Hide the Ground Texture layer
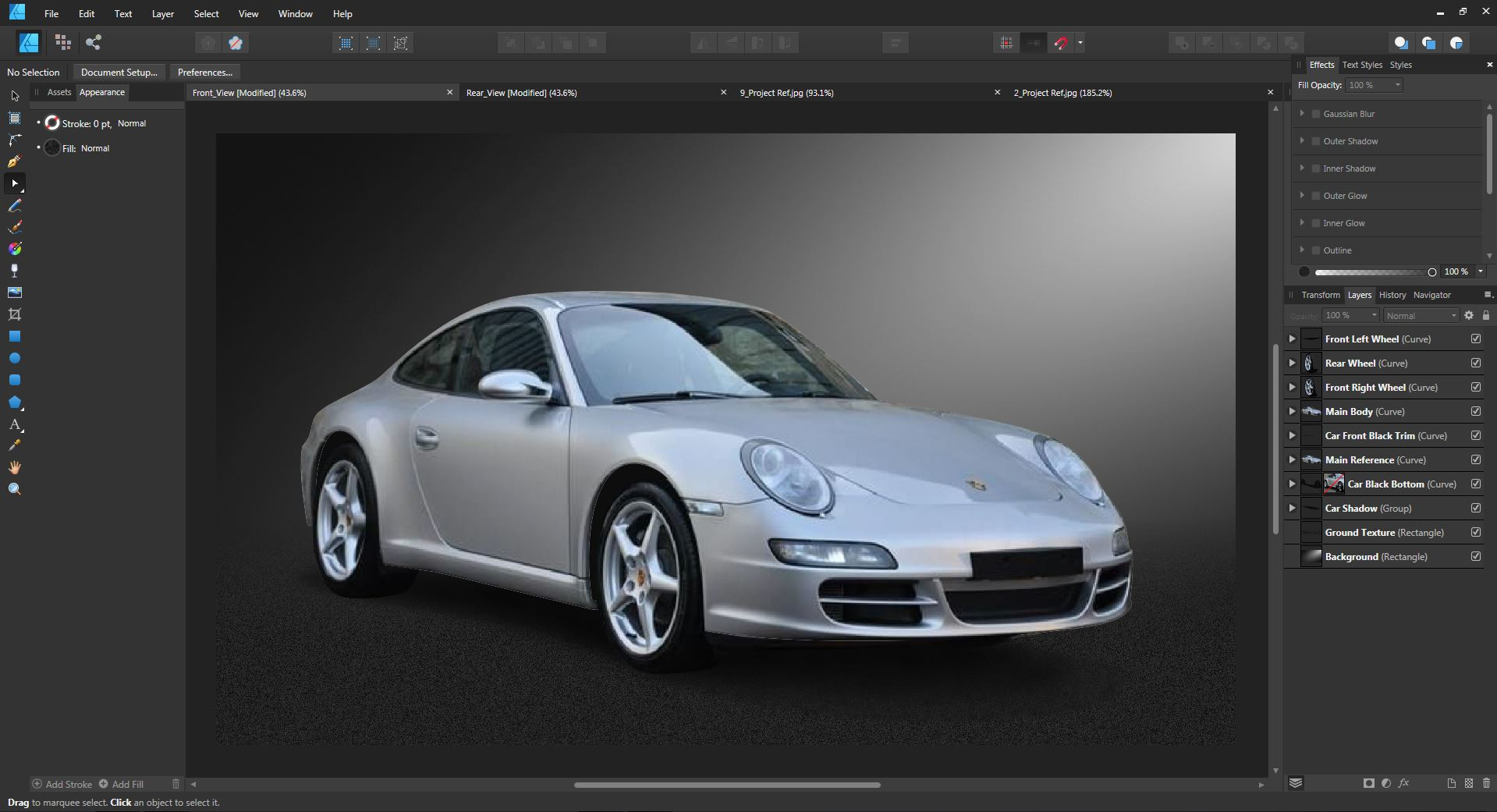The width and height of the screenshot is (1497, 812). pos(1476,532)
